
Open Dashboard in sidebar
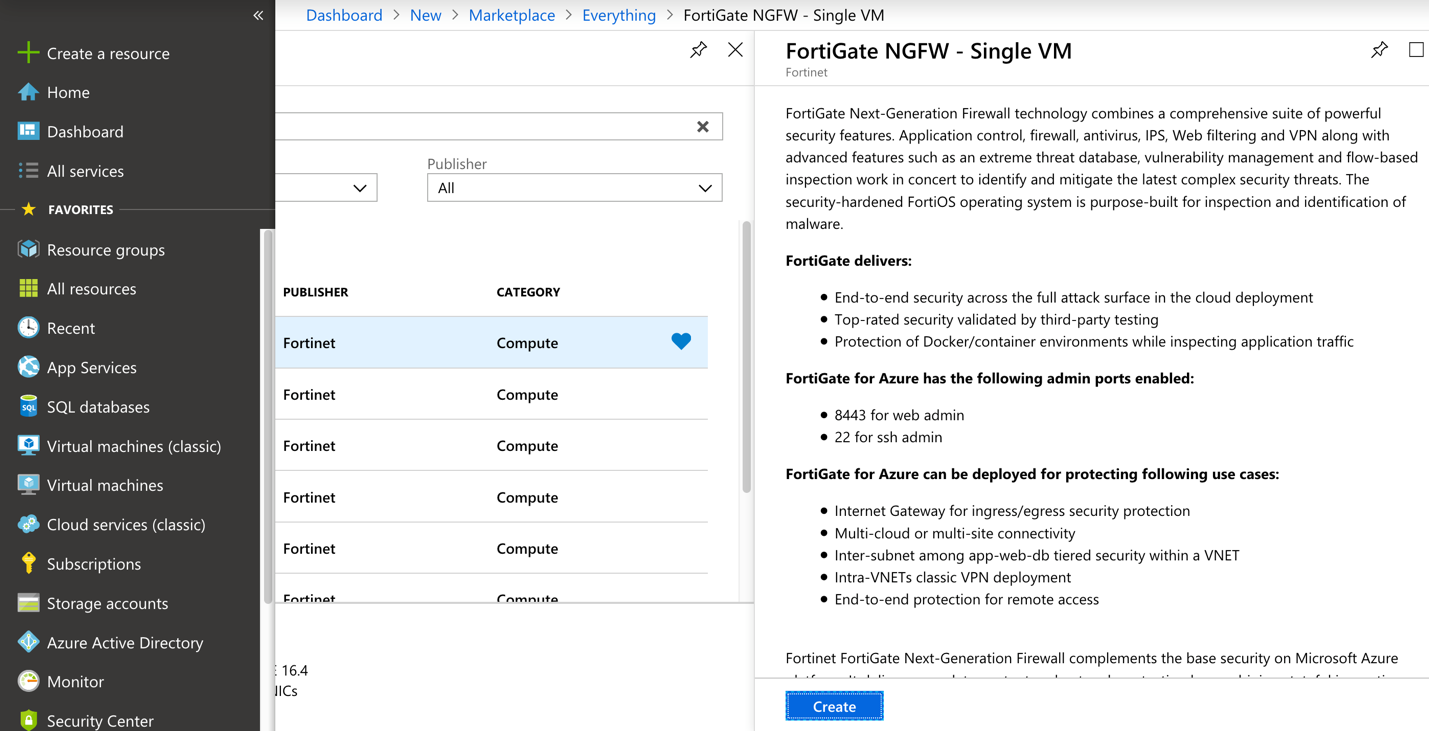pos(85,131)
